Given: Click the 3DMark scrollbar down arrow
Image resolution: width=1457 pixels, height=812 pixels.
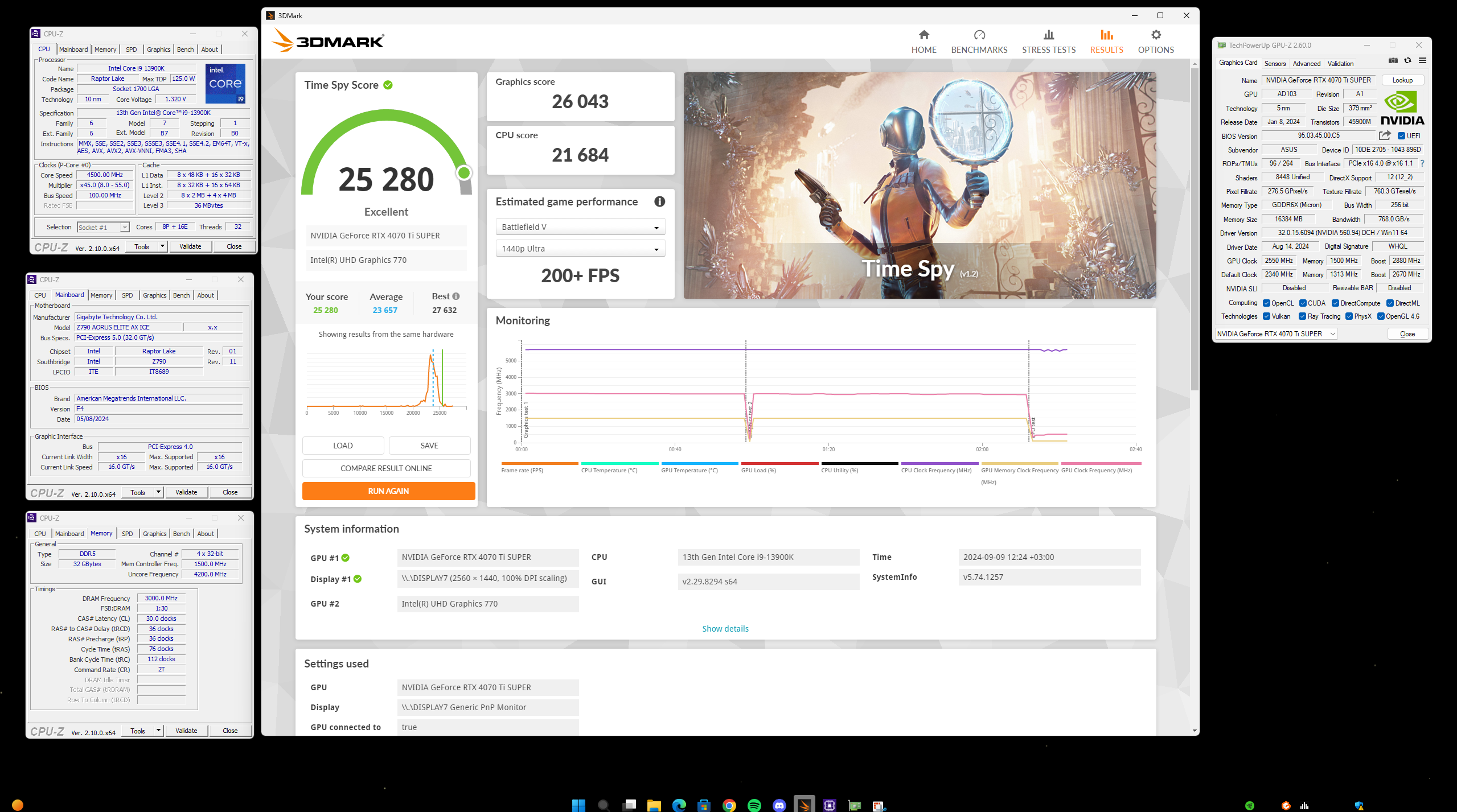Looking at the screenshot, I should click(1194, 731).
